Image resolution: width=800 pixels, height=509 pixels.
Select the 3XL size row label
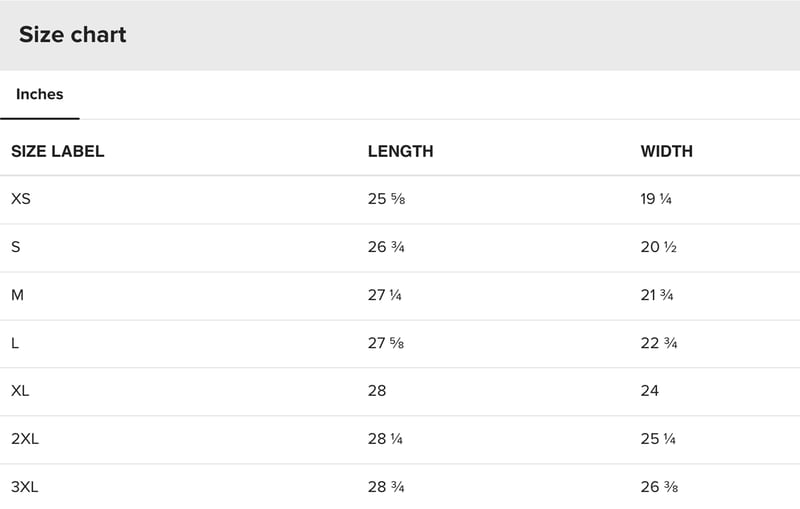[24, 487]
